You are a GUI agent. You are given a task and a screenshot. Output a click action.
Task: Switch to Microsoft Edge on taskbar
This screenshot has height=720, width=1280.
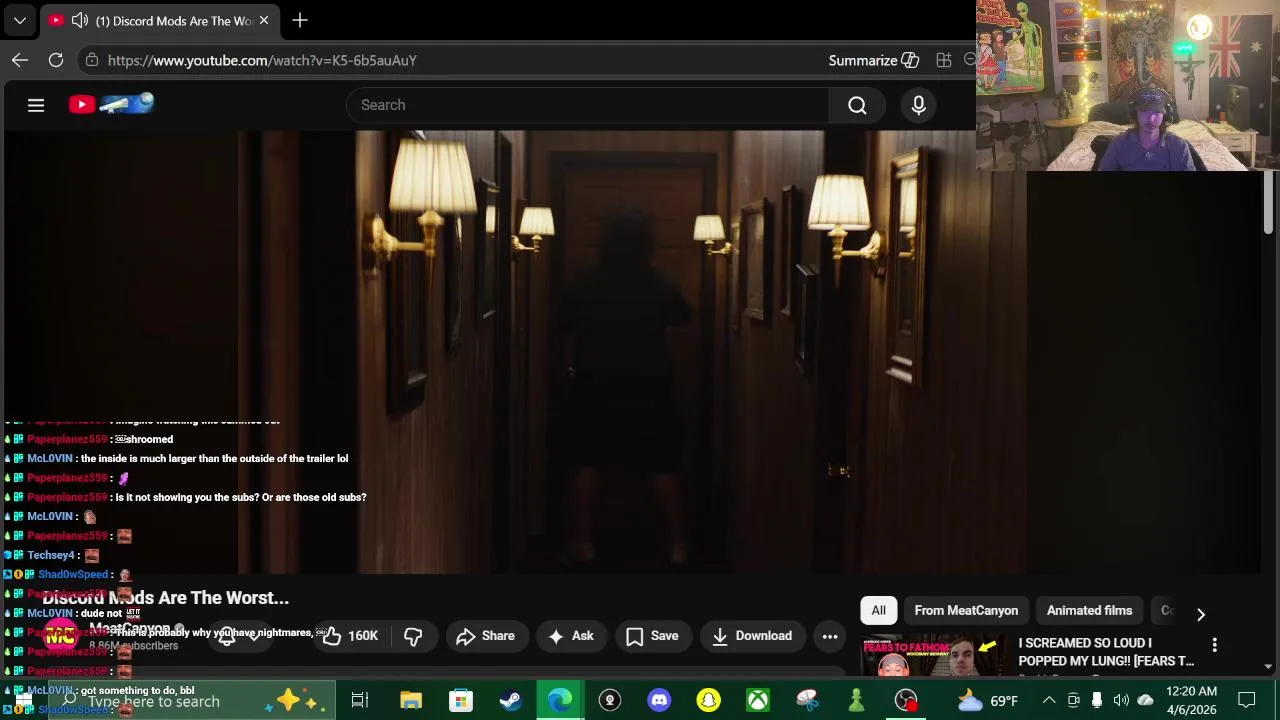pos(559,701)
